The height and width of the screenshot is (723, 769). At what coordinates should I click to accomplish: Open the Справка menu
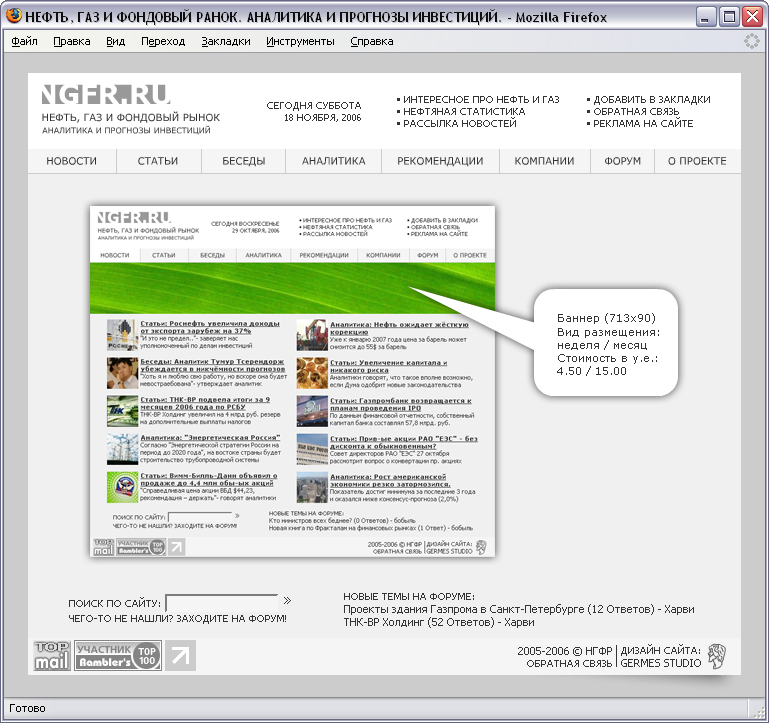pyautogui.click(x=372, y=41)
